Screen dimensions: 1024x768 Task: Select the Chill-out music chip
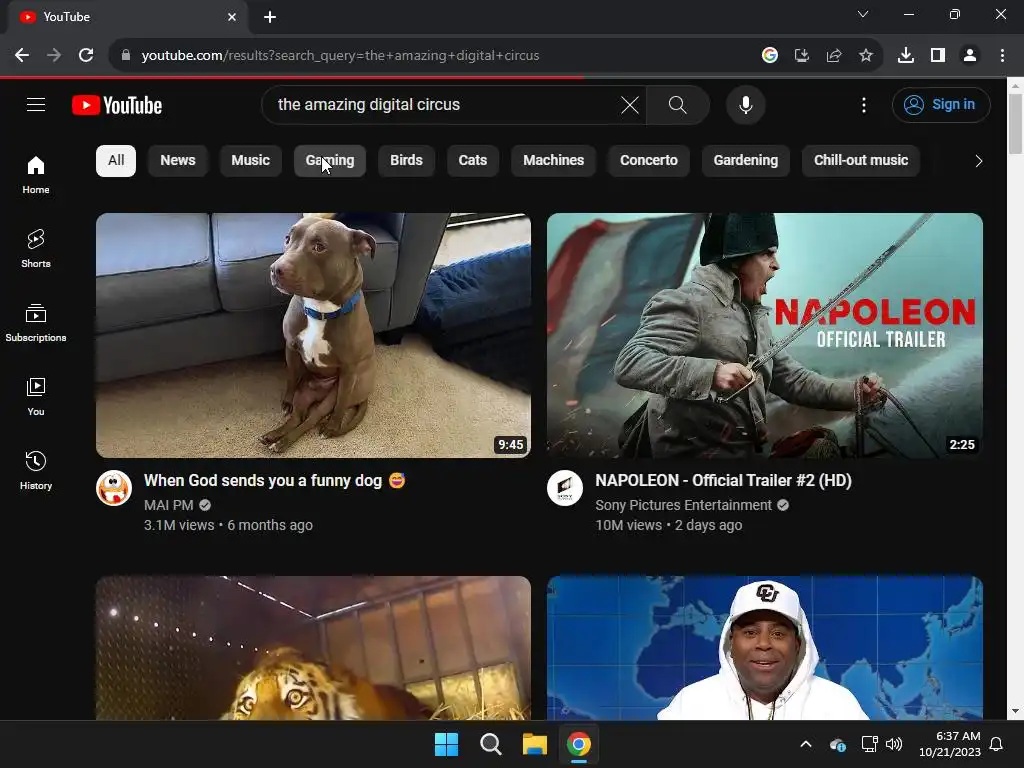coord(861,161)
